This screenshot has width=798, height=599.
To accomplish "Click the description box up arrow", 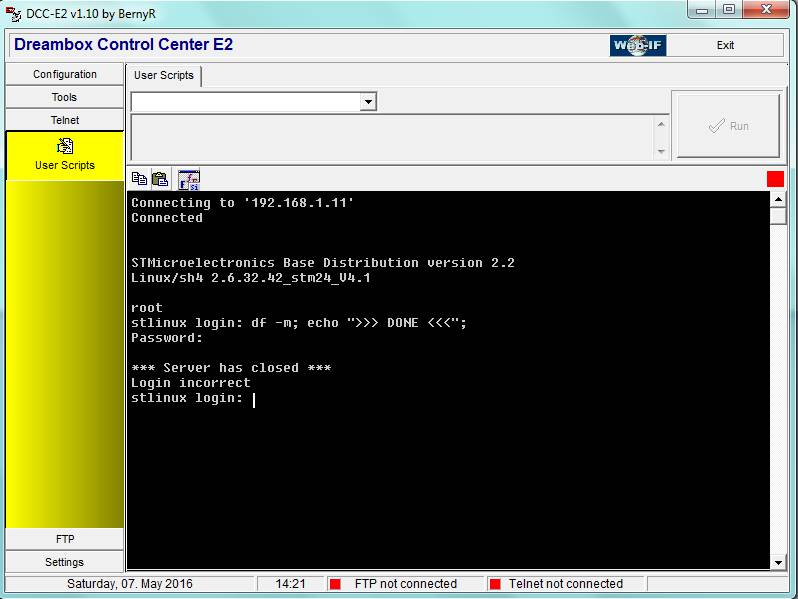I will point(661,125).
